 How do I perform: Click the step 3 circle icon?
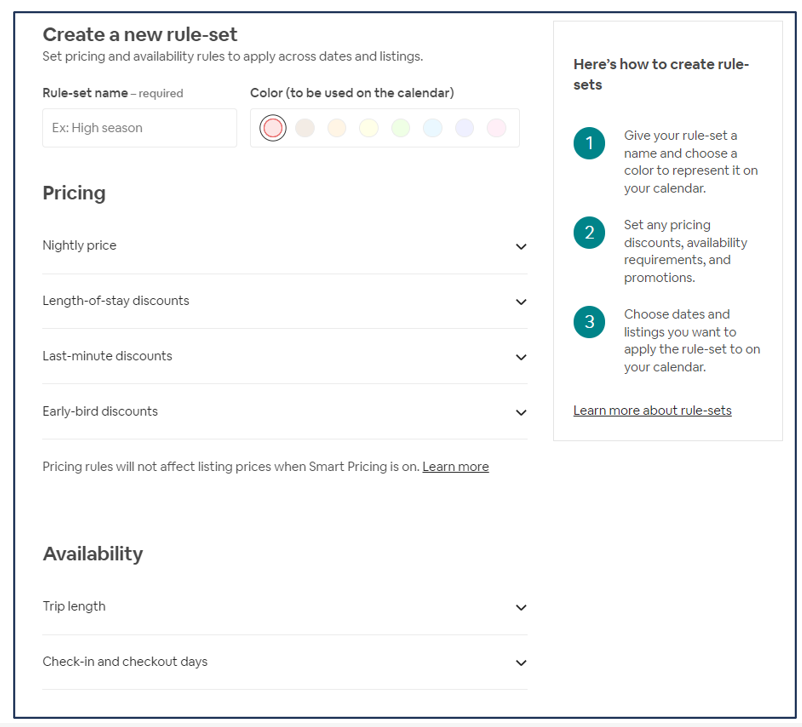coord(589,322)
